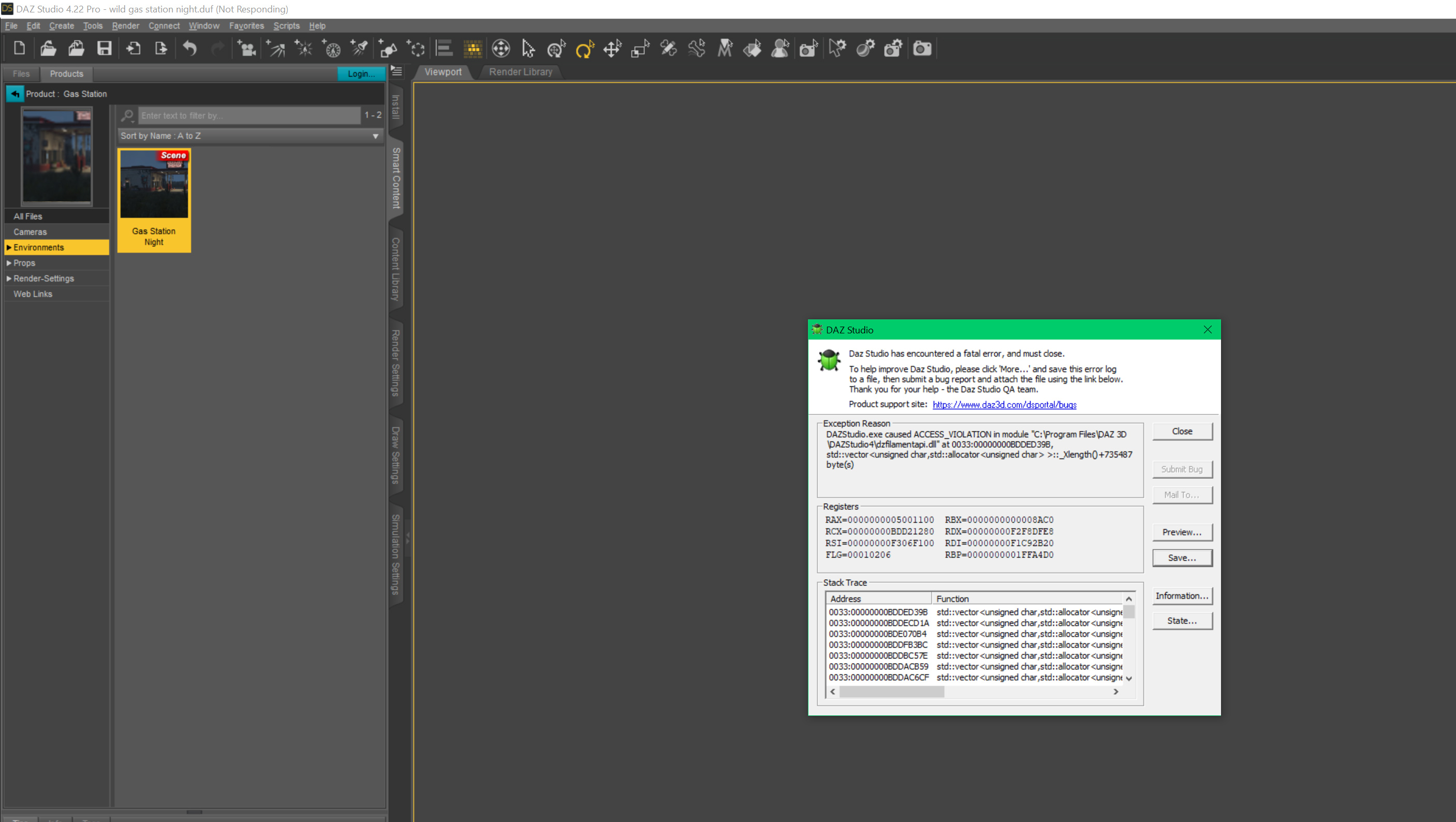The image size is (1456, 822).
Task: Expand the Props category
Action: pyautogui.click(x=8, y=263)
